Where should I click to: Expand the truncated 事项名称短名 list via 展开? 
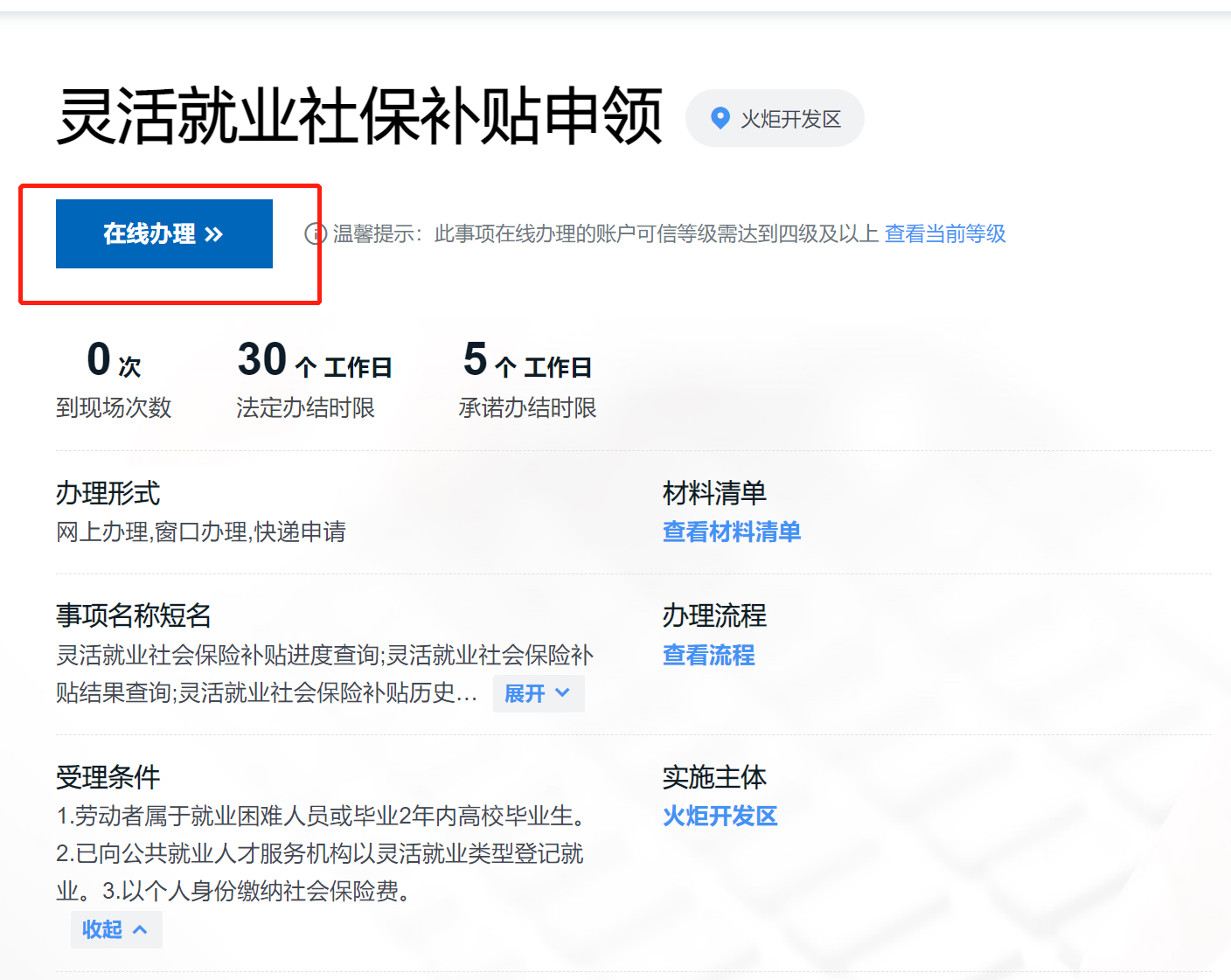(539, 693)
